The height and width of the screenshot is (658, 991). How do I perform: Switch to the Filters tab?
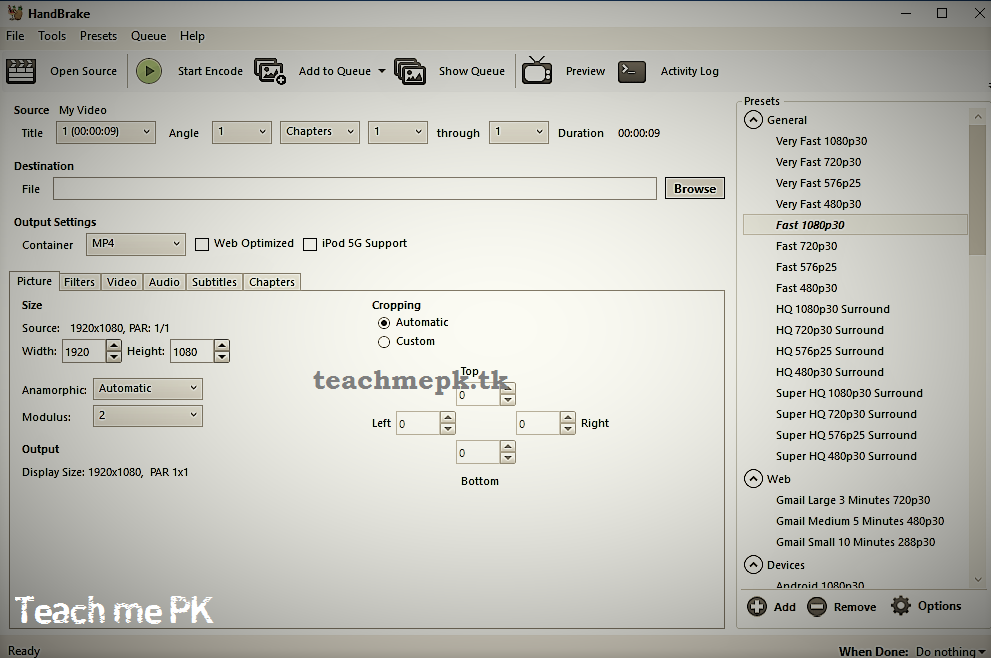(x=79, y=282)
